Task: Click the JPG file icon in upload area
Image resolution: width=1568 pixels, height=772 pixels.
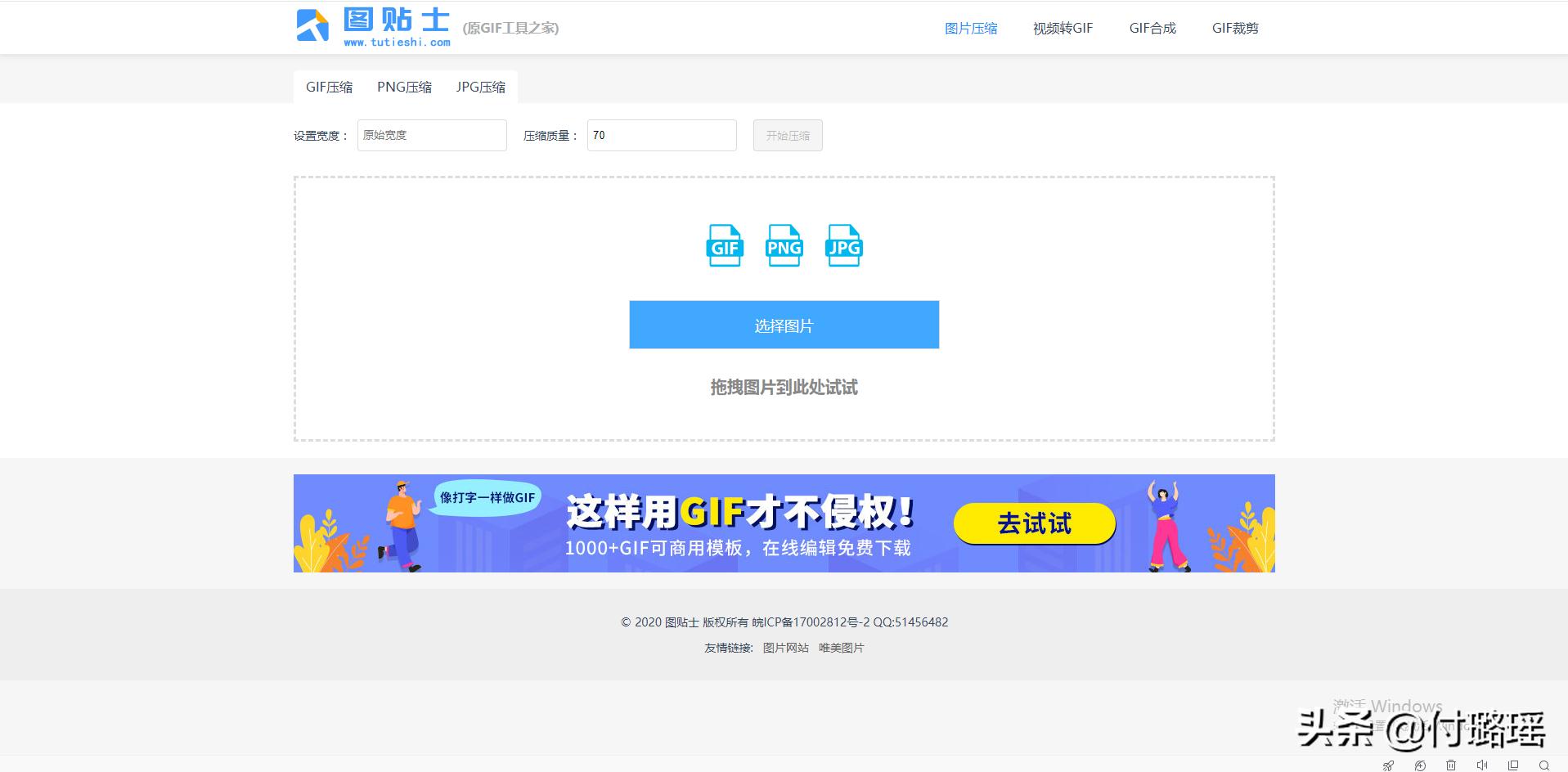Action: click(842, 245)
